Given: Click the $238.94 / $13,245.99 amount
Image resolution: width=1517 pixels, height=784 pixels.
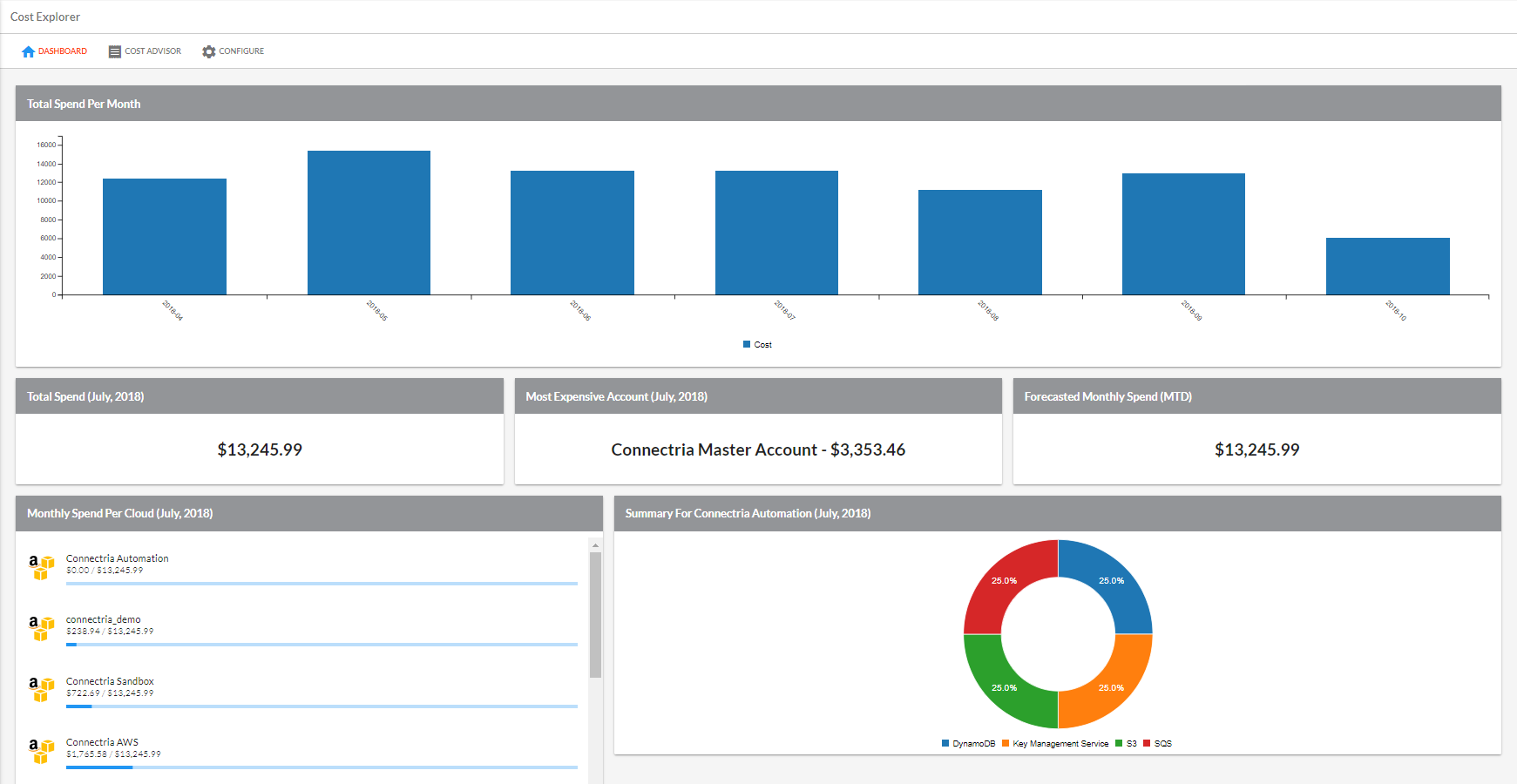Looking at the screenshot, I should (x=110, y=632).
